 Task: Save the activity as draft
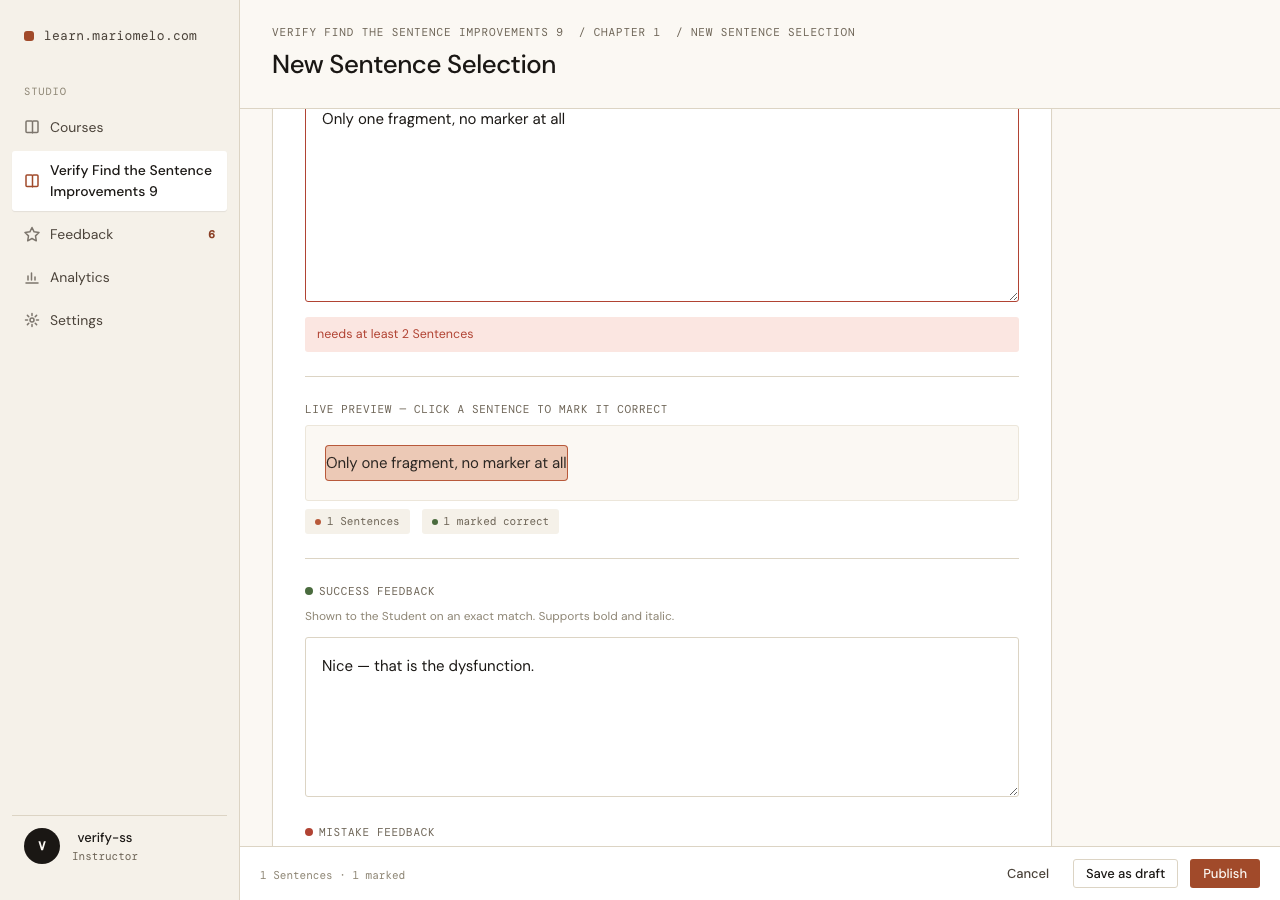(1125, 873)
